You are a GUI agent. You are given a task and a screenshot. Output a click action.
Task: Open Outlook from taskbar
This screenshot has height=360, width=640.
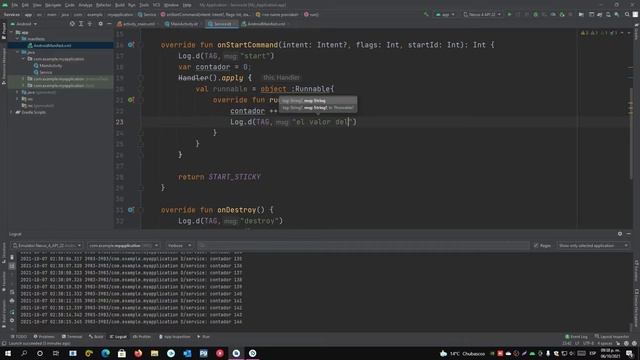click(187, 353)
